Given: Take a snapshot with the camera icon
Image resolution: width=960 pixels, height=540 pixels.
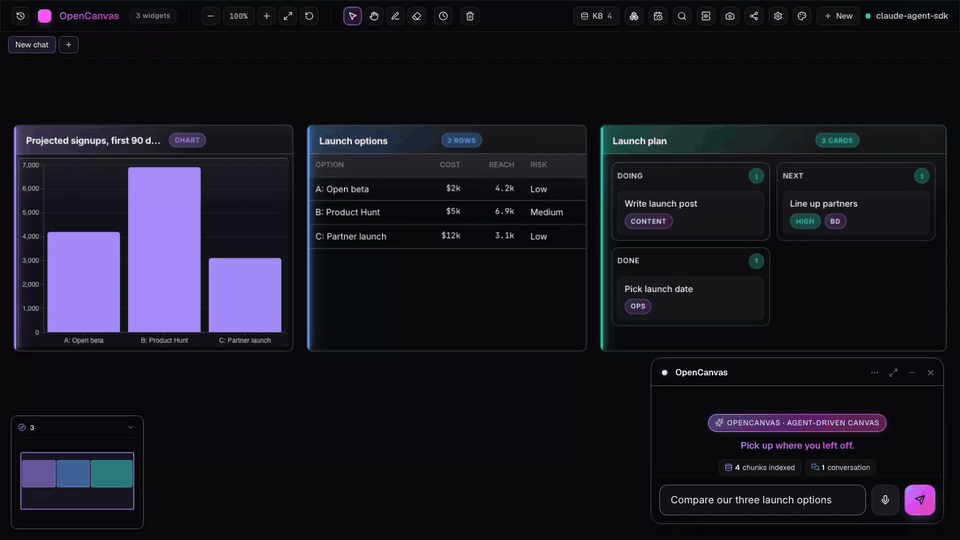Looking at the screenshot, I should (x=730, y=16).
